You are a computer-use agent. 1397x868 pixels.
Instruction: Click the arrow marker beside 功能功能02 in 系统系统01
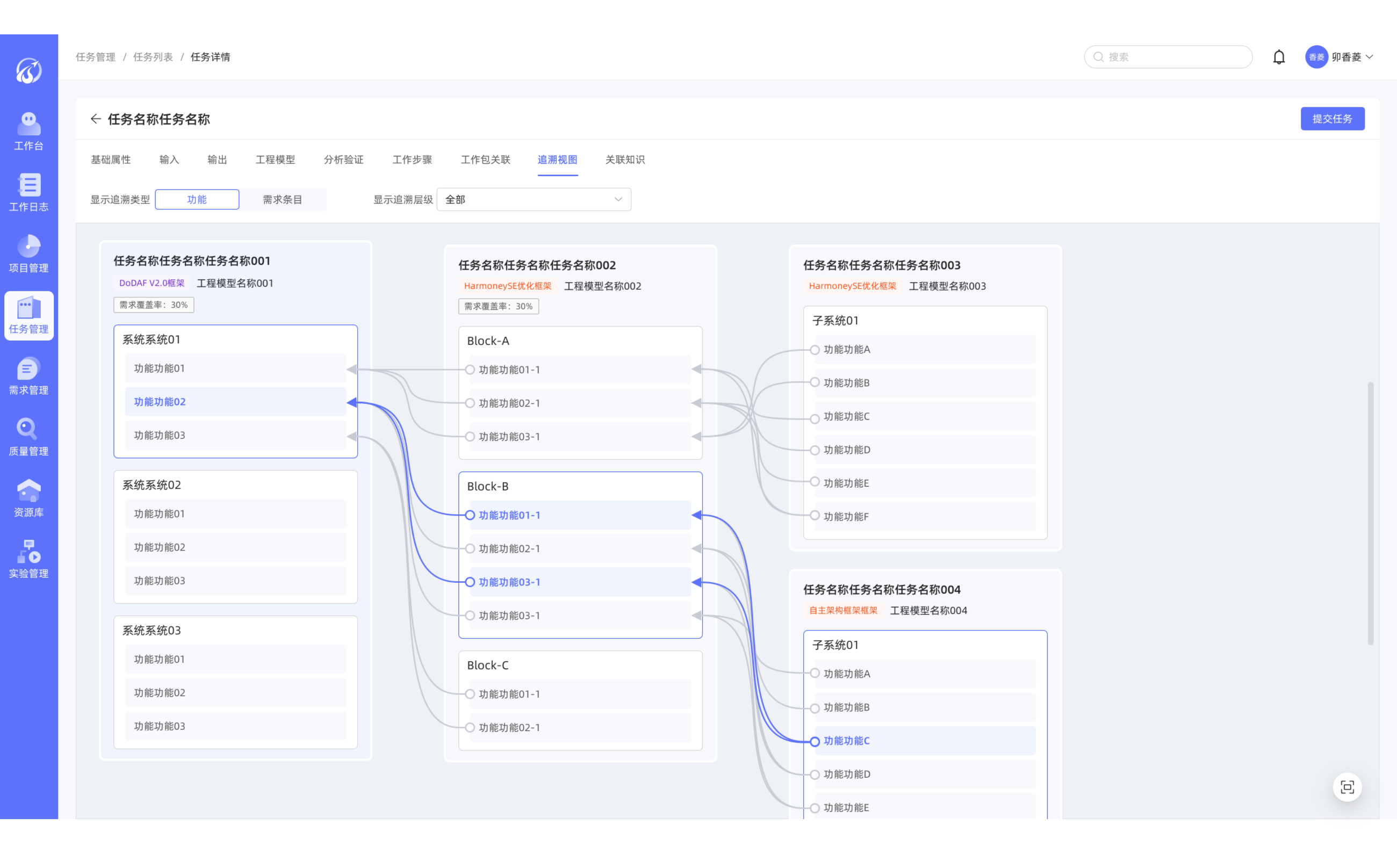[x=352, y=402]
